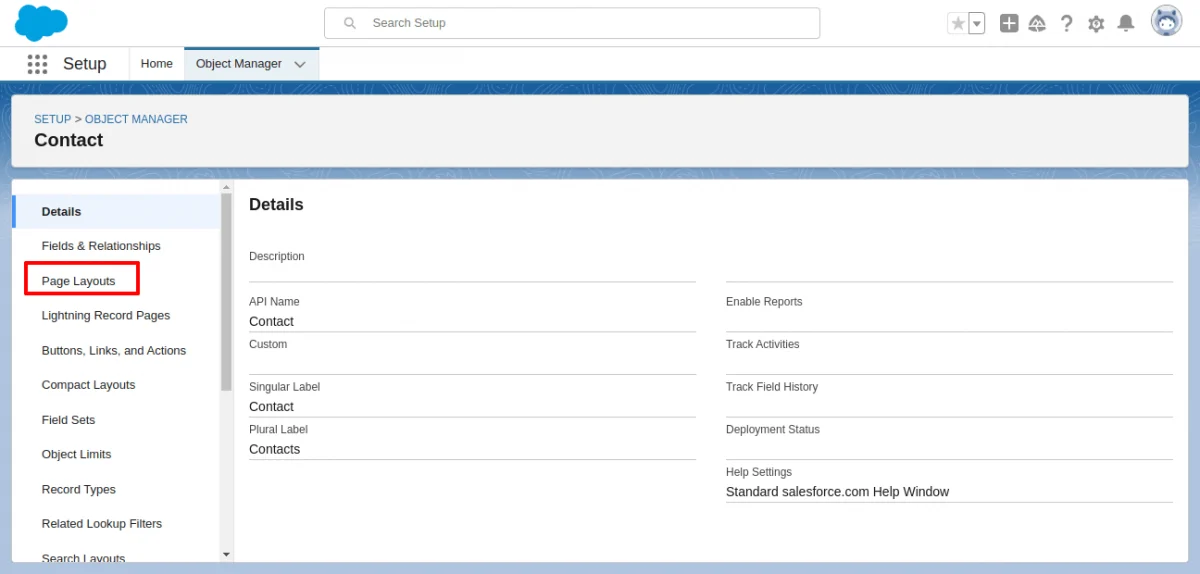
Task: Click the sidebar scrollbar down arrow
Action: [226, 554]
